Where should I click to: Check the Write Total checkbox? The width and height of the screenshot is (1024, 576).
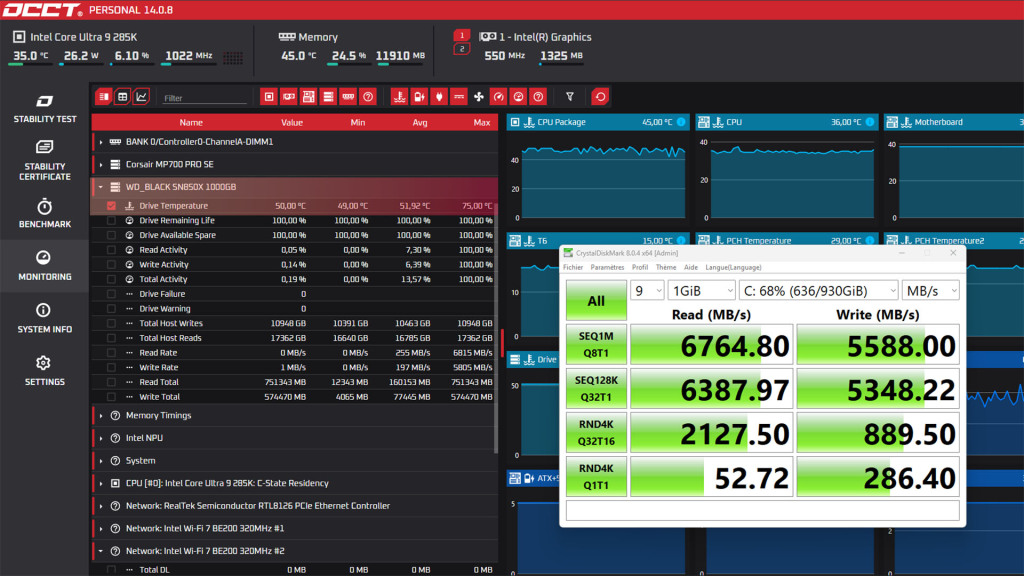pos(111,397)
